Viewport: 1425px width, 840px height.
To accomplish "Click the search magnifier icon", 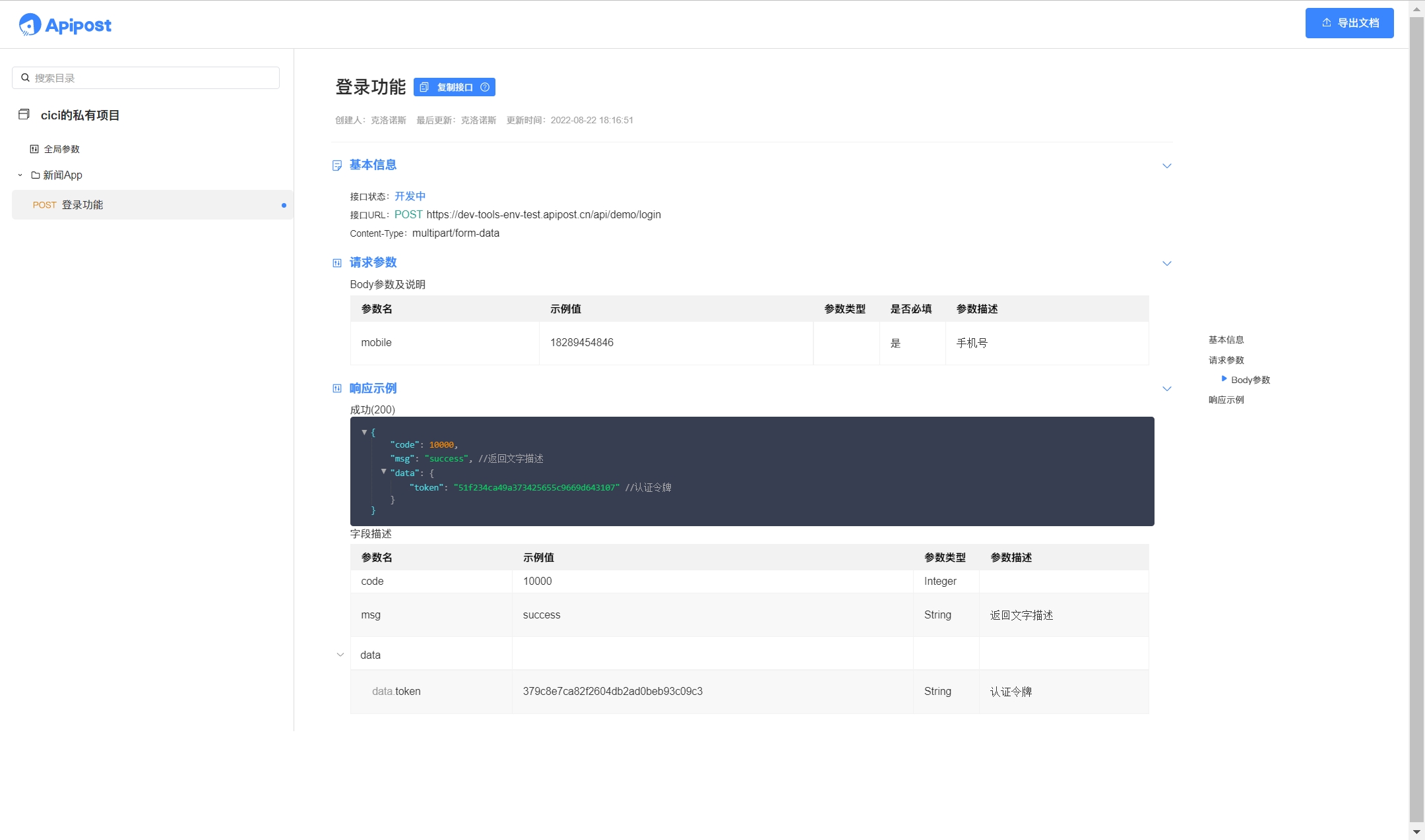I will pyautogui.click(x=25, y=78).
